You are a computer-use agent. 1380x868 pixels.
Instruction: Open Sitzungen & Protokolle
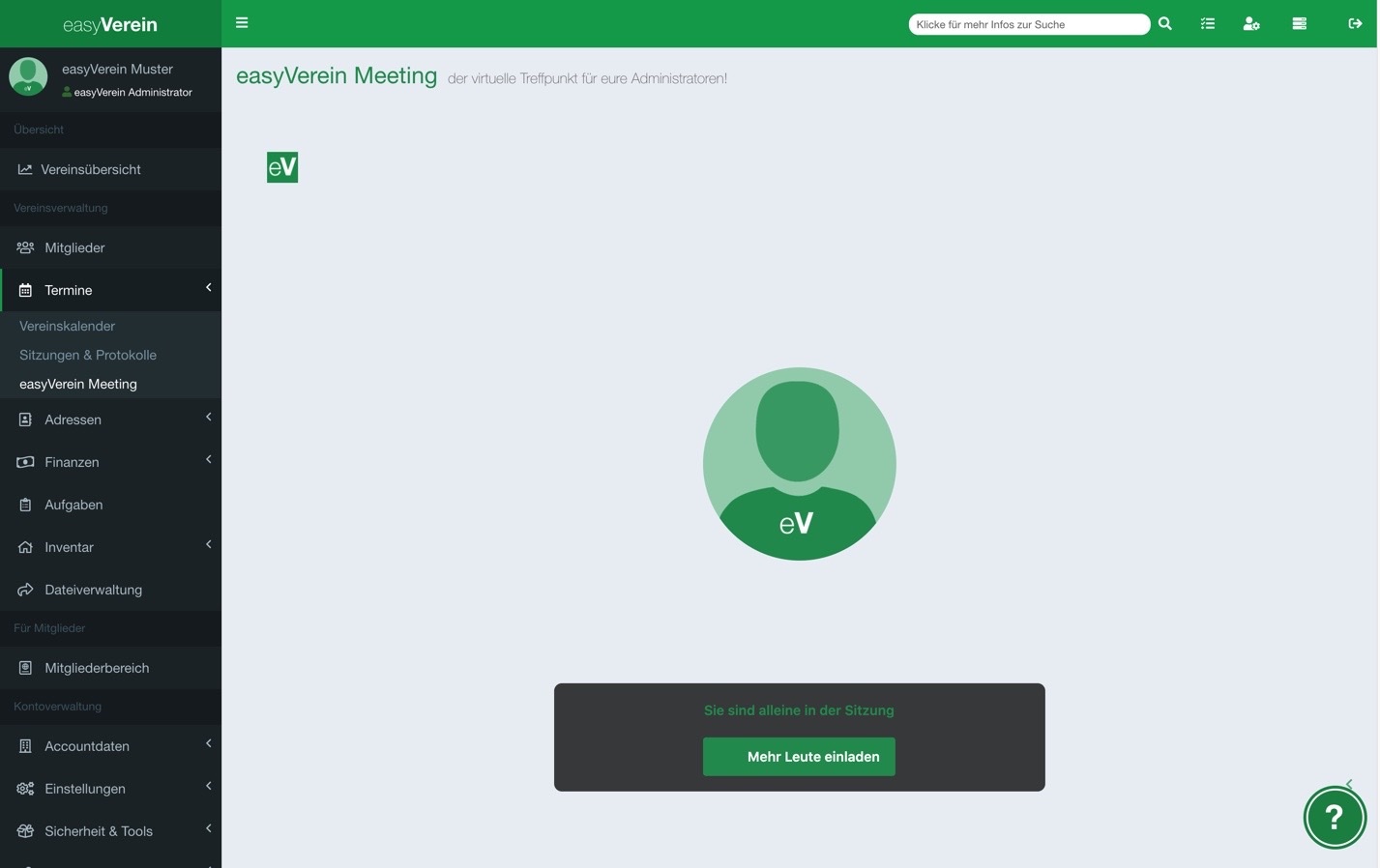click(88, 356)
